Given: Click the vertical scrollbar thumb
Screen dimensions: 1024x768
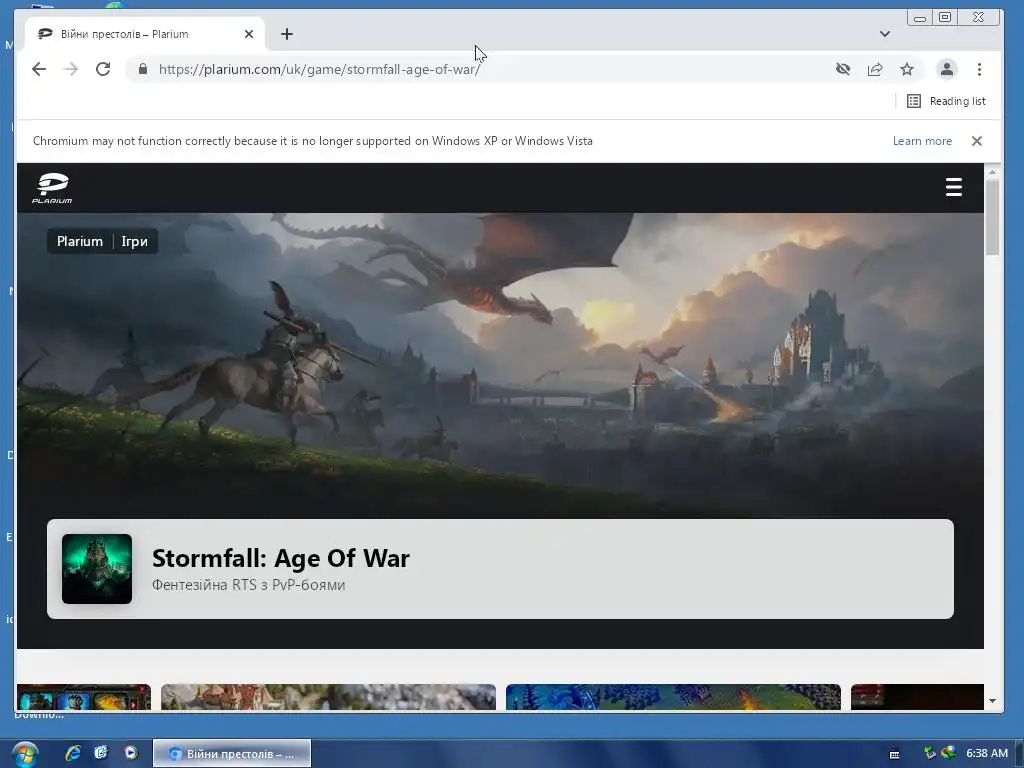Looking at the screenshot, I should click(x=993, y=217).
